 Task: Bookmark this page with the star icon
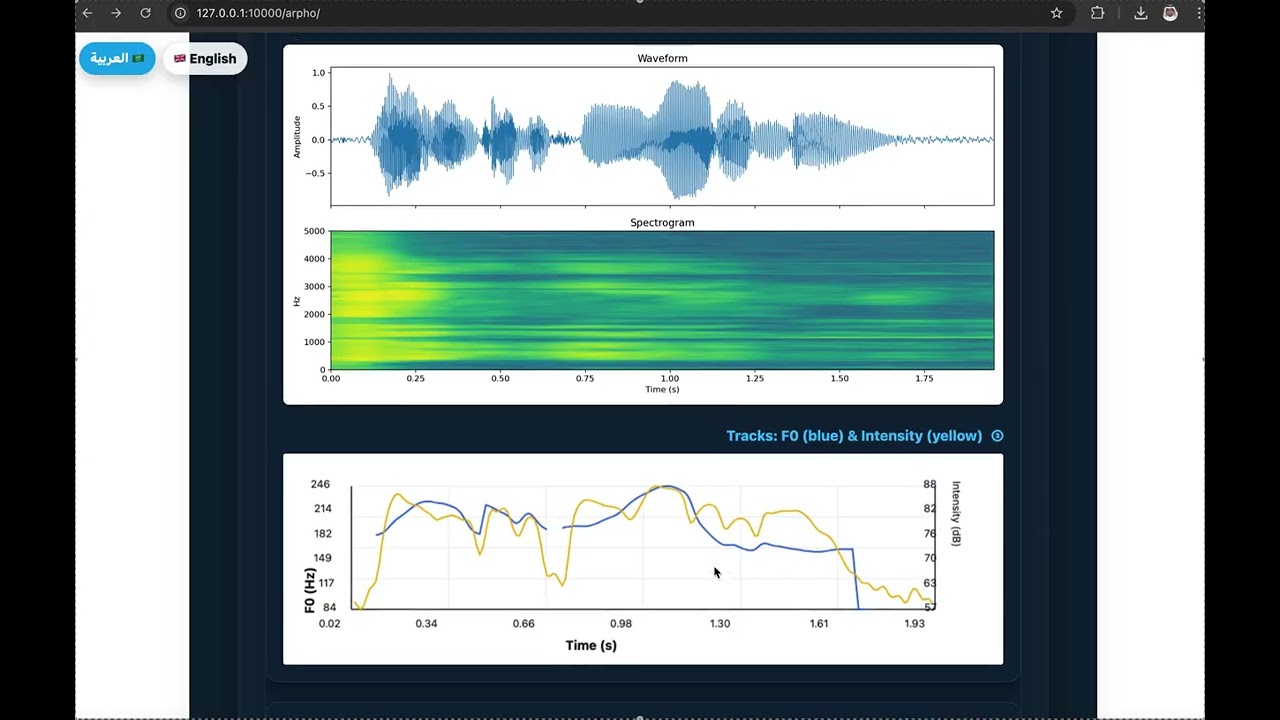(1056, 13)
